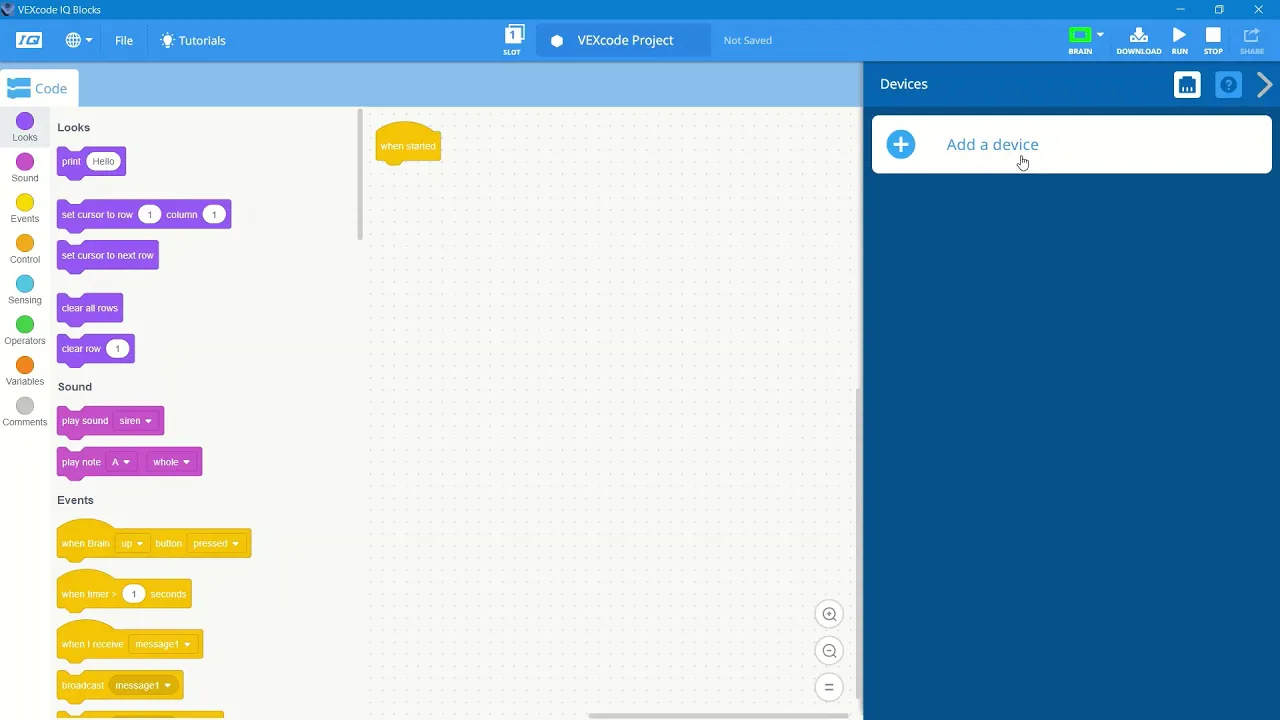Select the when started block on workspace
1280x720 pixels.
click(x=408, y=147)
